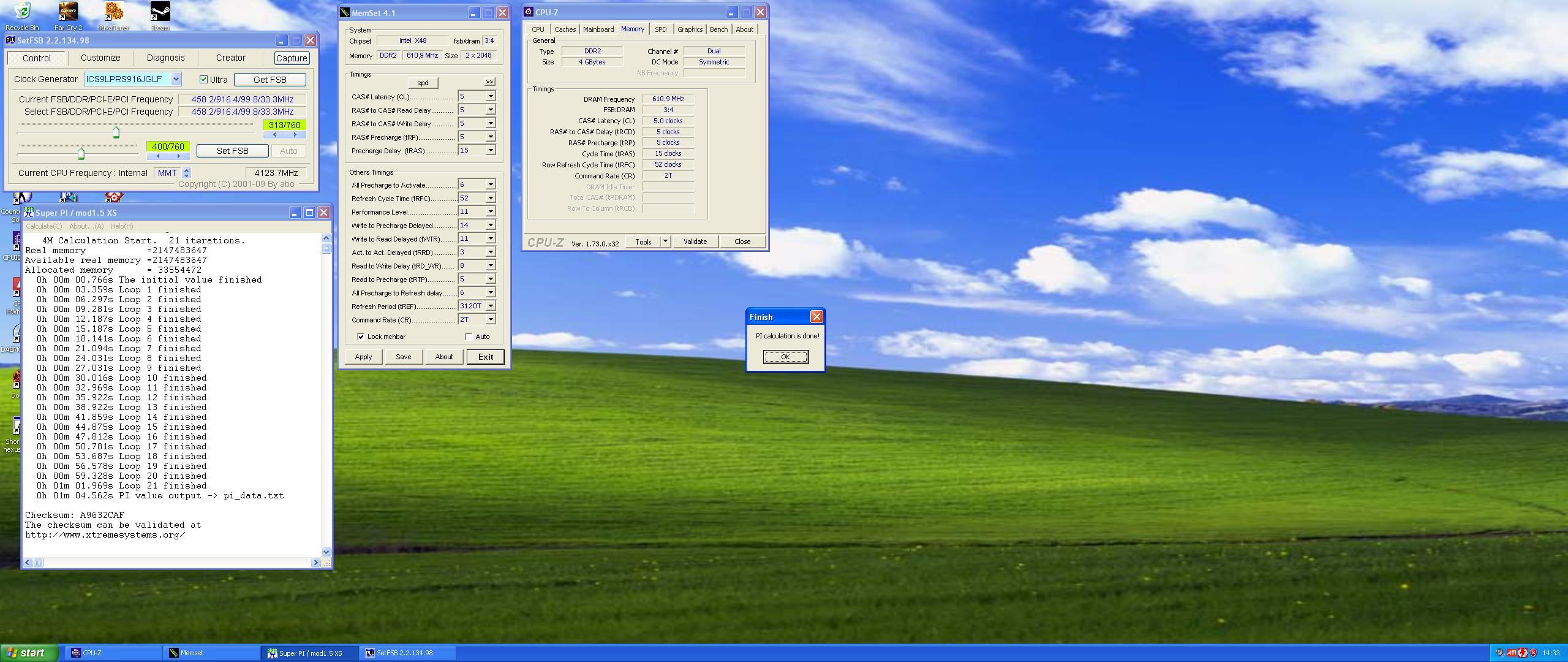Enable the Auto checkbox in MemSet
Viewport: 1568px width, 662px height.
tap(469, 337)
